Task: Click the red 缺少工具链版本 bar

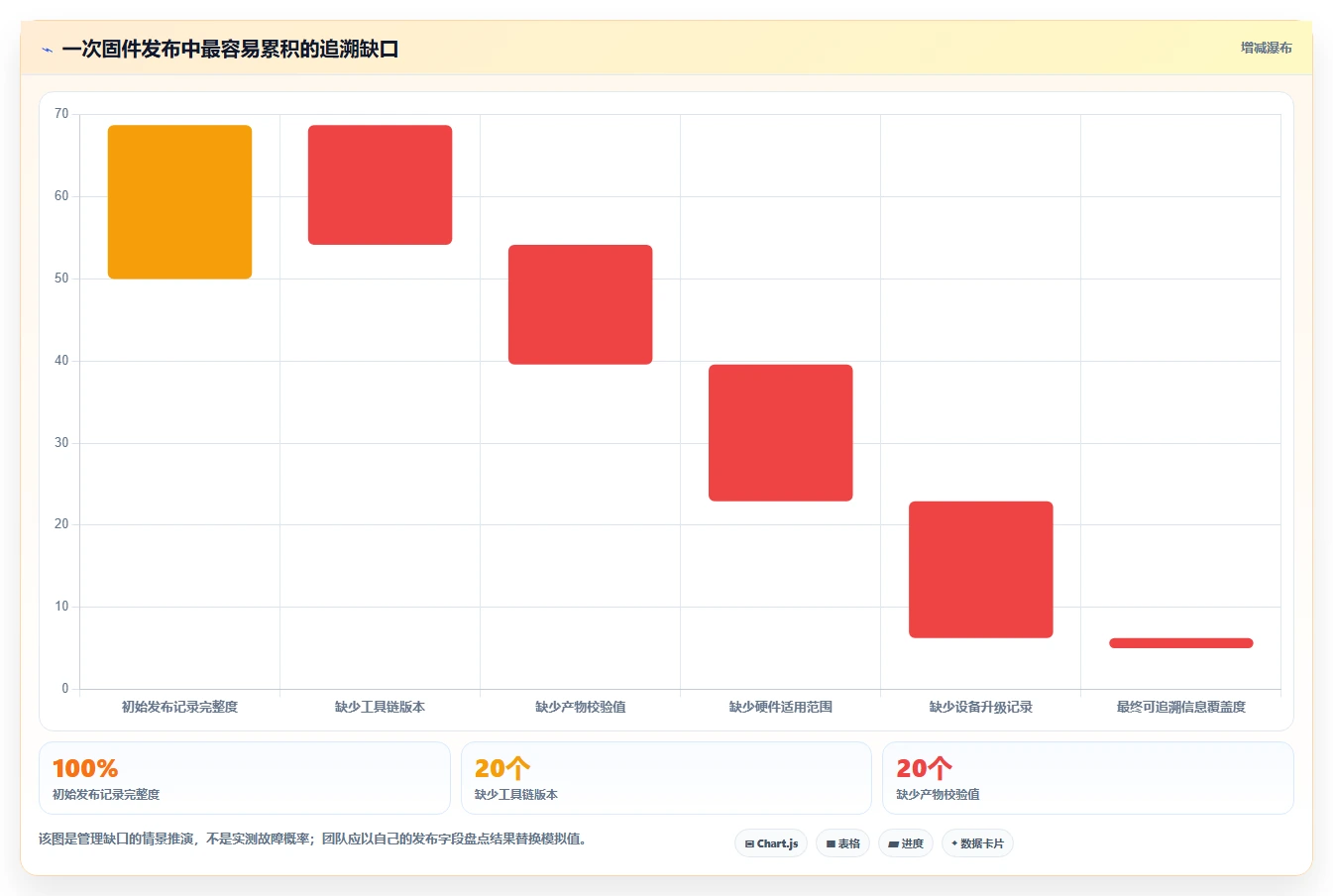Action: coord(380,184)
